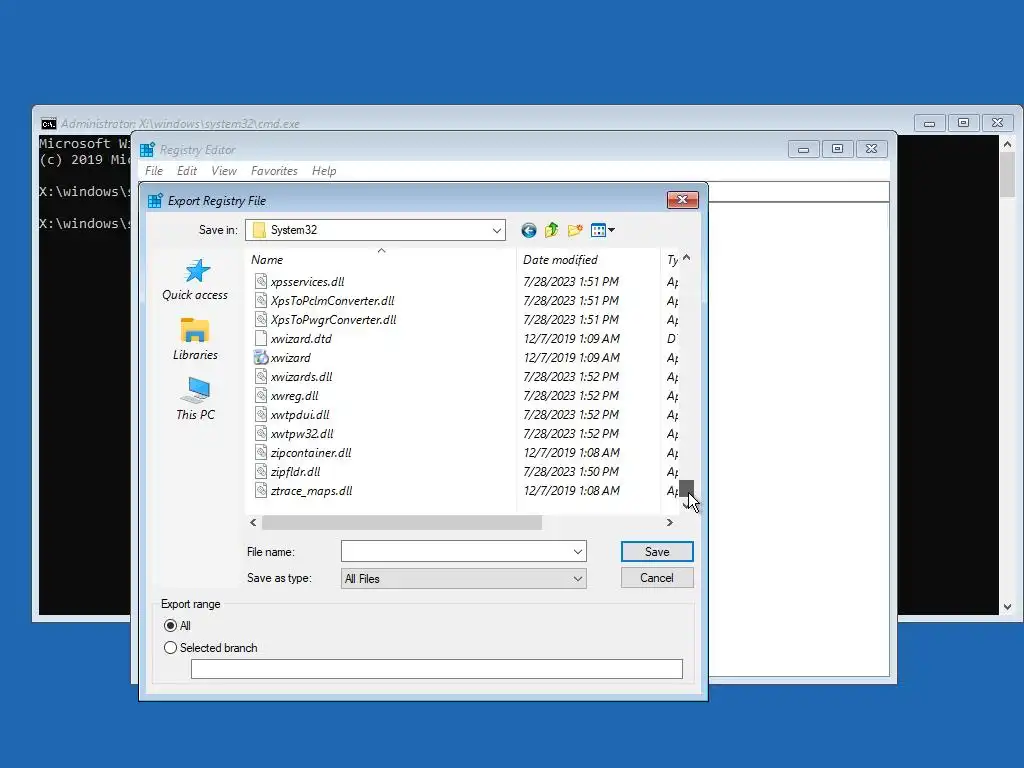This screenshot has height=768, width=1024.
Task: Click the cmd window vertical scrollbar thumb
Action: 1008,174
